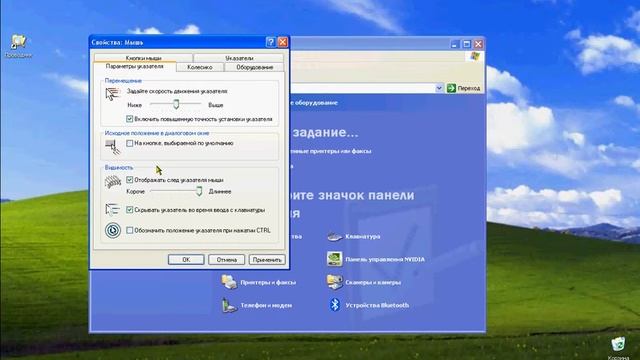
Task: Open the Проводник desktop shortcut icon
Action: coord(18,42)
